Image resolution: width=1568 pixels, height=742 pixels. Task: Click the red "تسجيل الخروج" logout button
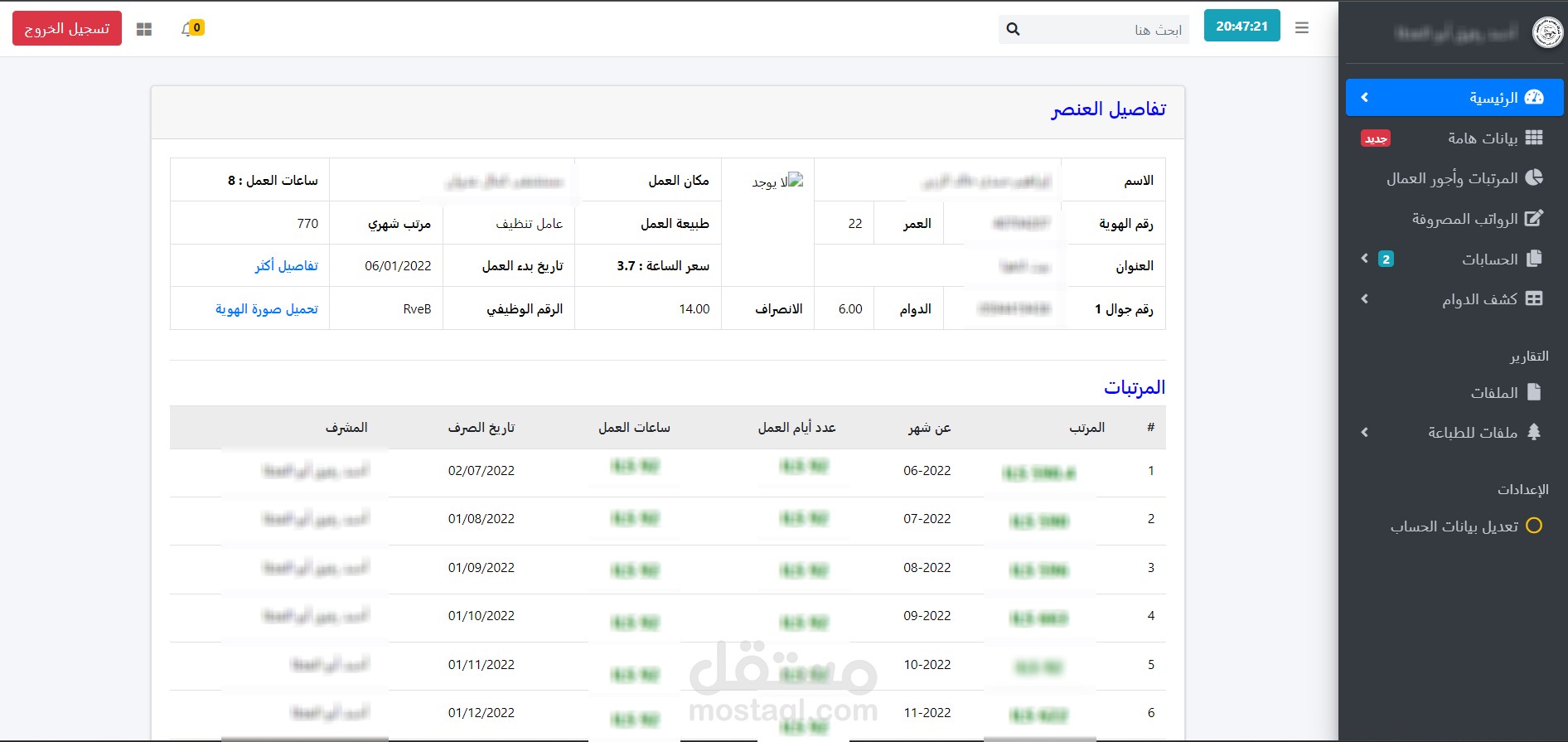(67, 28)
